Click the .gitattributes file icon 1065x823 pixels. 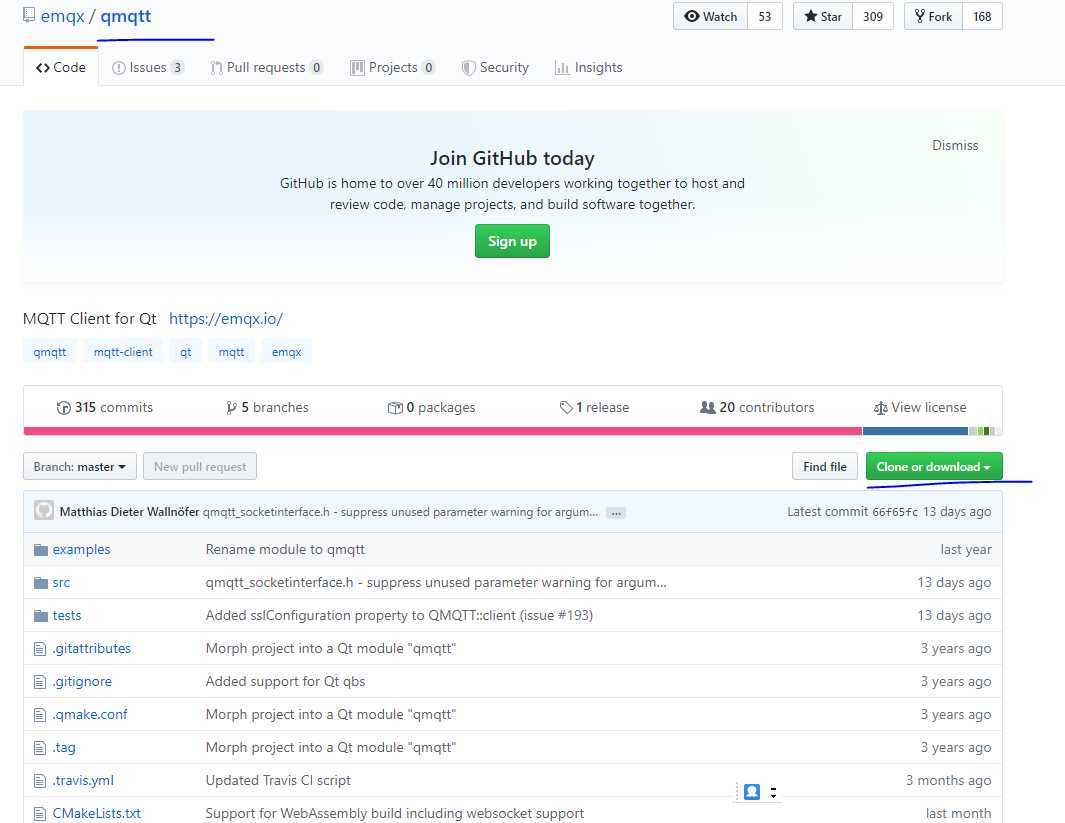40,649
